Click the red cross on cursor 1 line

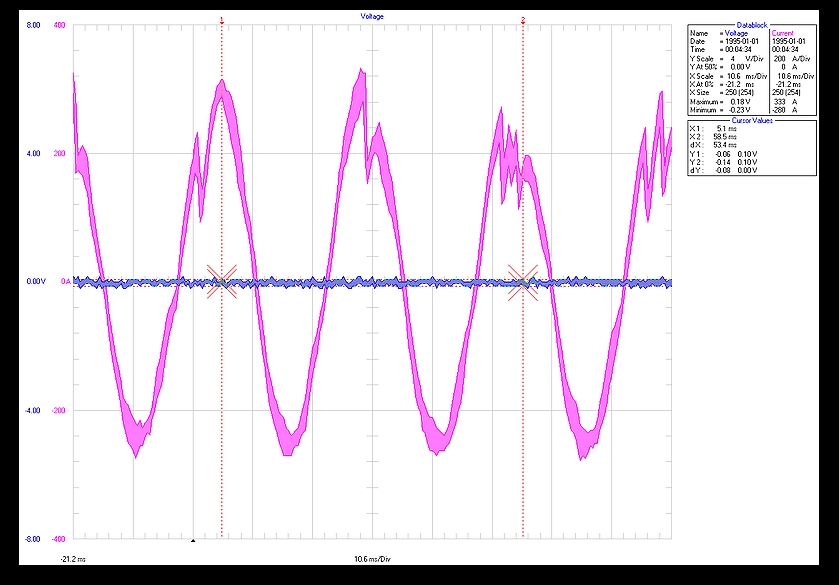pos(222,281)
